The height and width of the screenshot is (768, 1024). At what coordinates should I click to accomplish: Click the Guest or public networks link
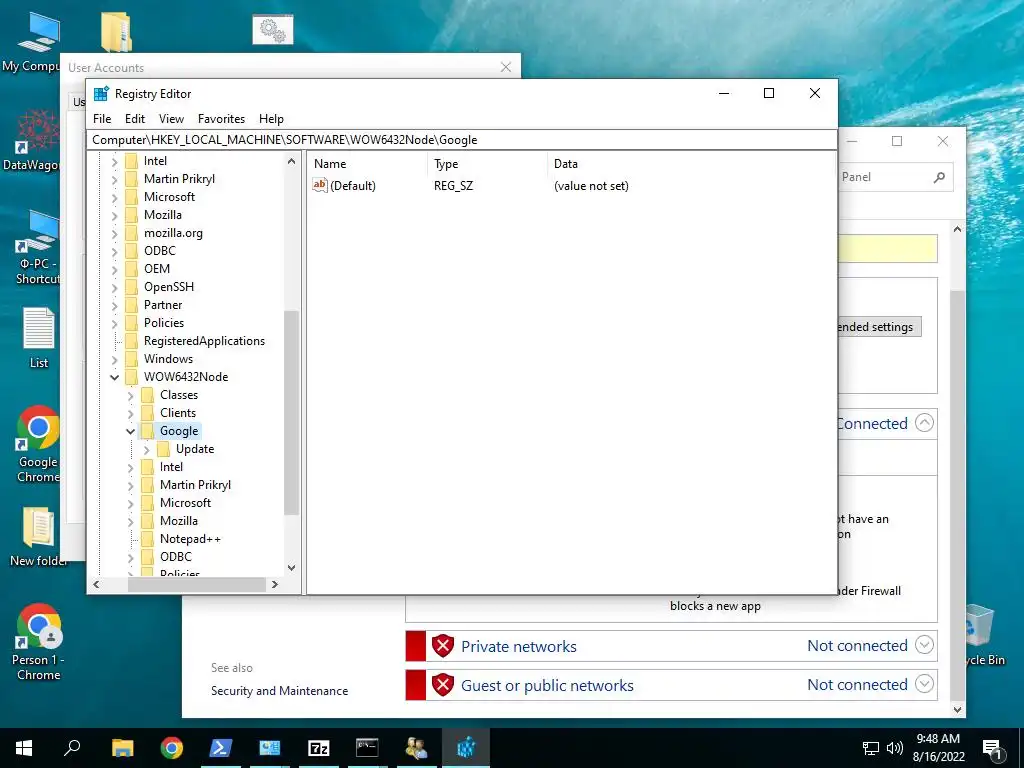[547, 686]
